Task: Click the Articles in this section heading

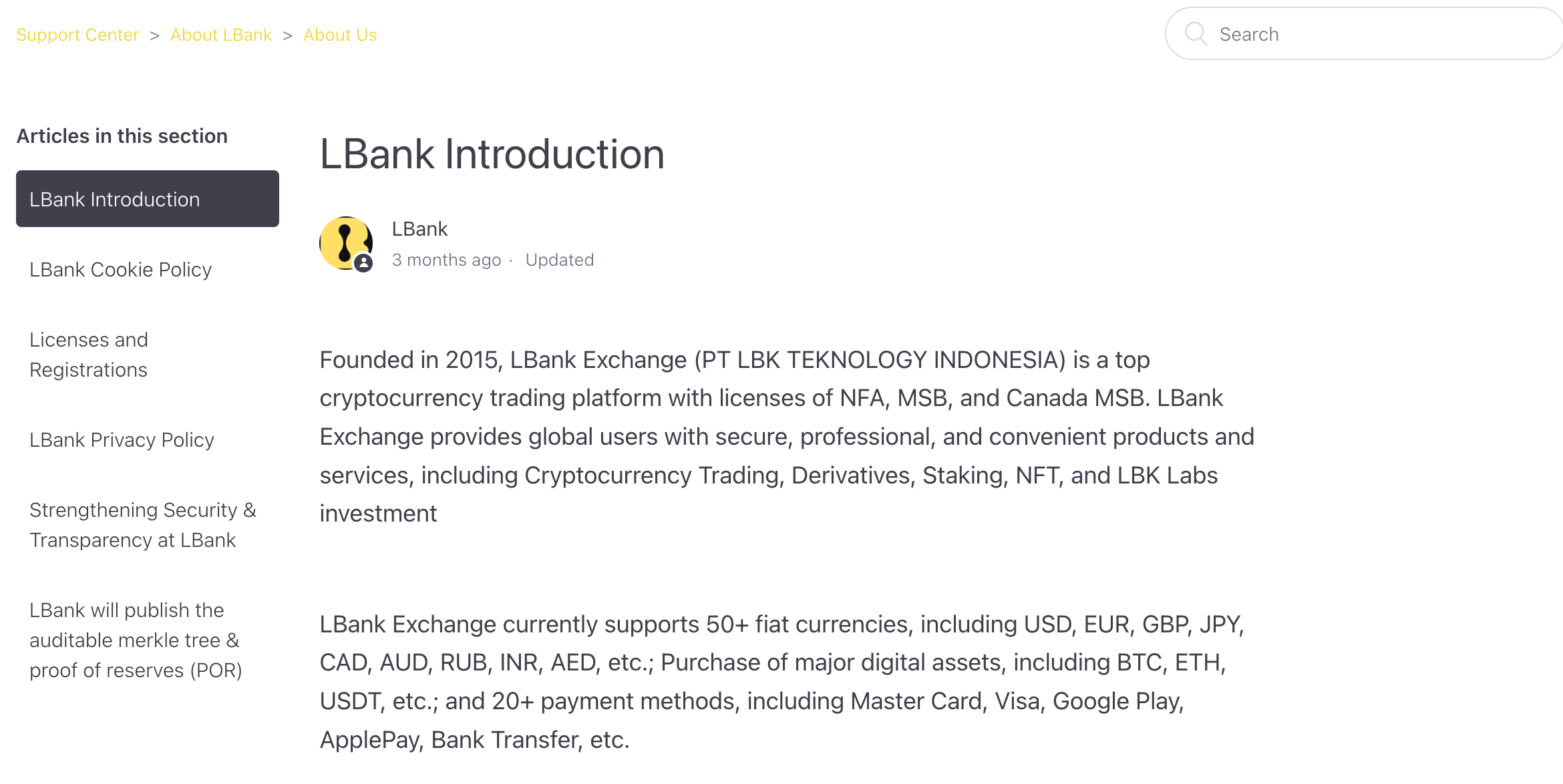Action: click(122, 136)
